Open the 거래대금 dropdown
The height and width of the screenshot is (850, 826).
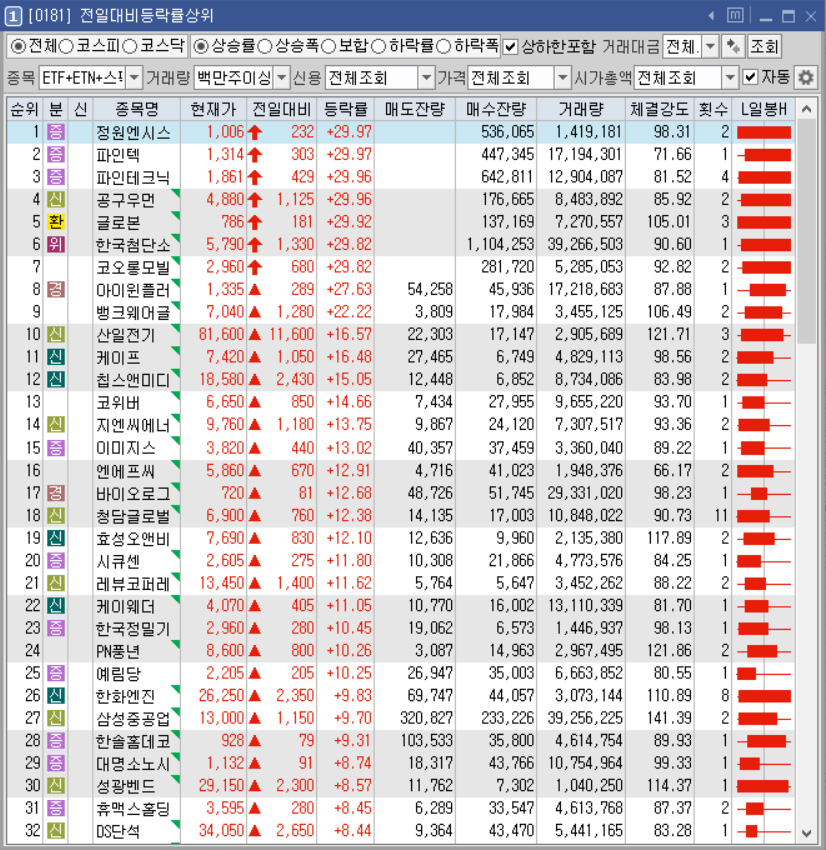(711, 47)
